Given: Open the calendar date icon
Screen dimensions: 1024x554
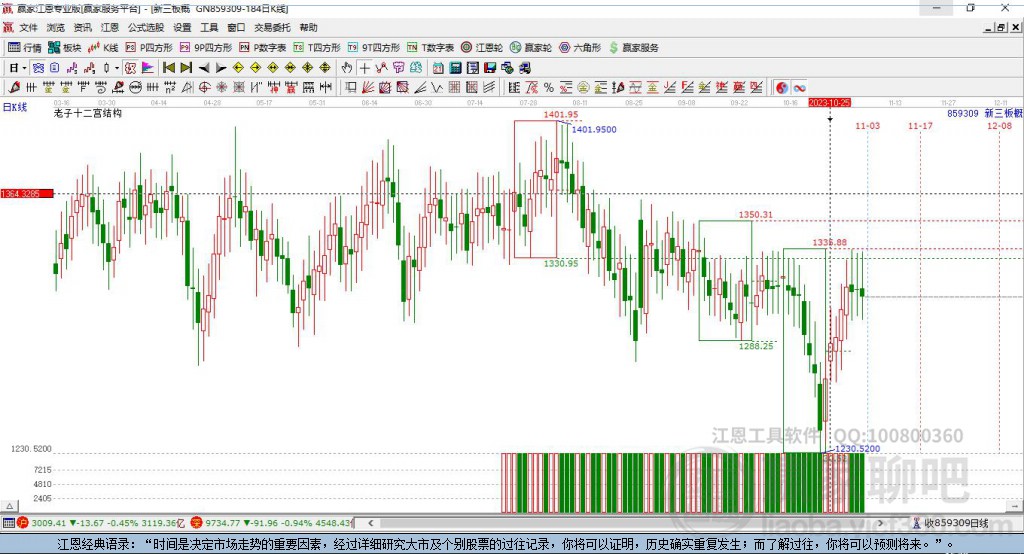Looking at the screenshot, I should pos(438,68).
